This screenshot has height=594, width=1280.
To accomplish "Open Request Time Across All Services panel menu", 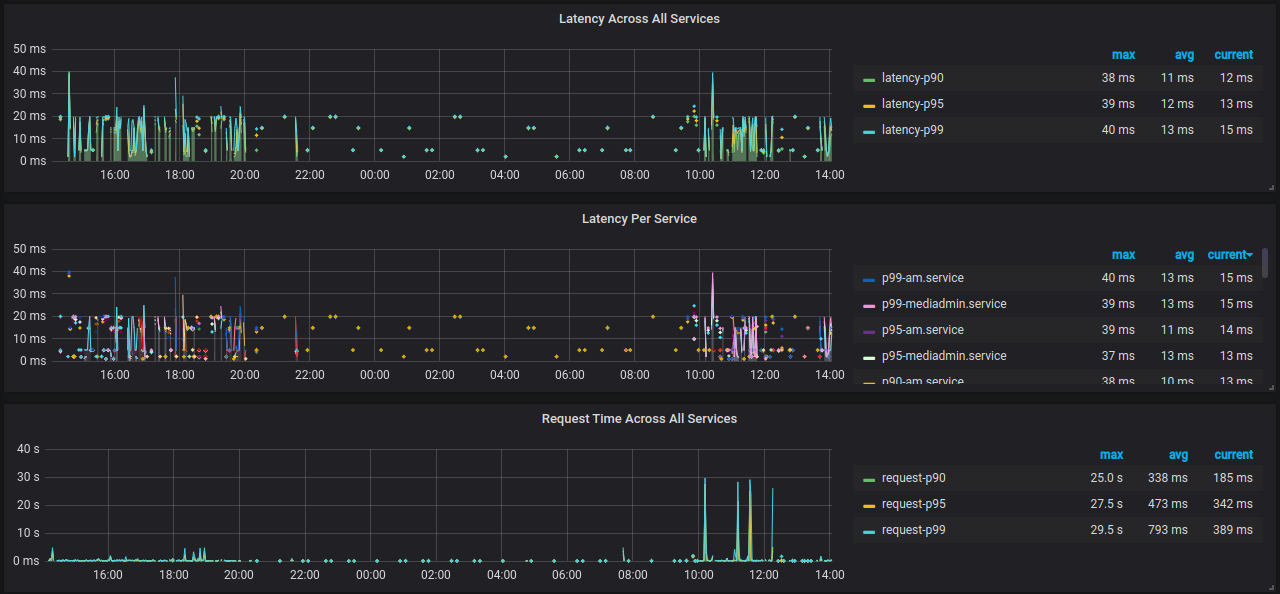I will click(639, 419).
